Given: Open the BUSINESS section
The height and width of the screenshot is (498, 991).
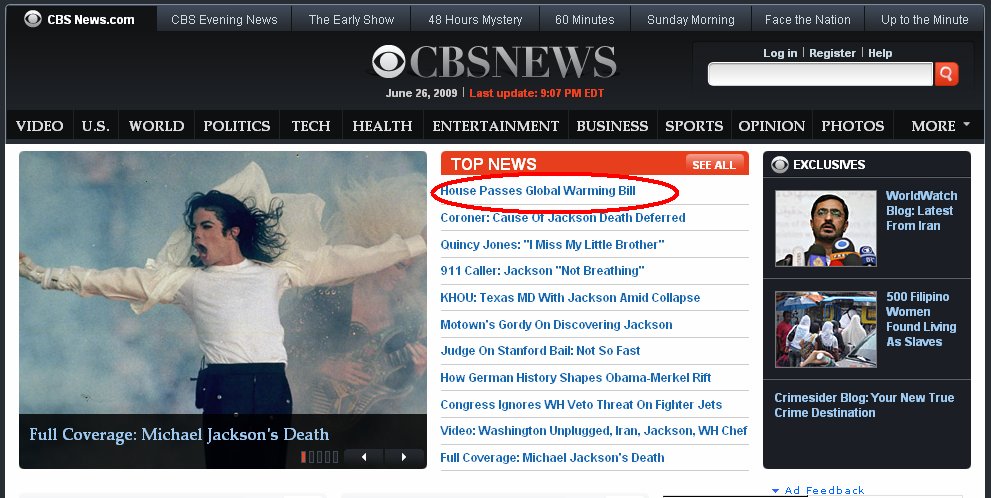Looking at the screenshot, I should point(612,126).
